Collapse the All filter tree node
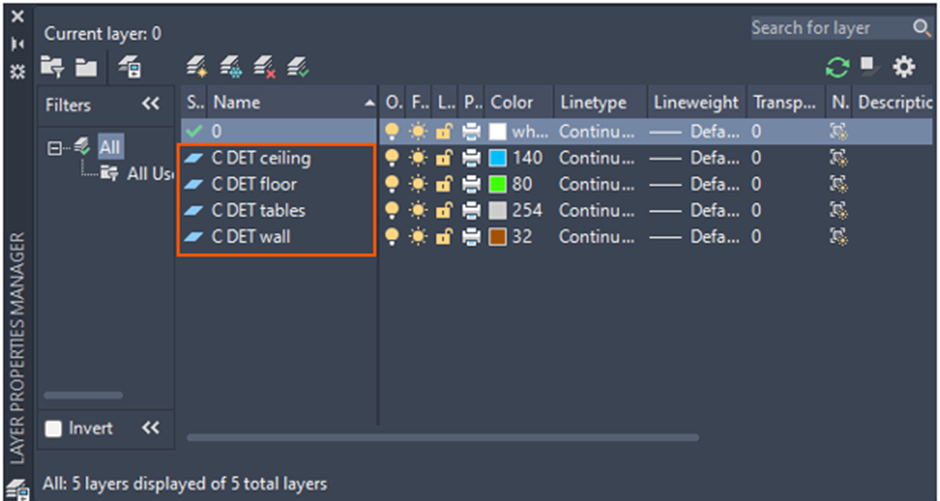This screenshot has width=940, height=501. click(x=54, y=148)
